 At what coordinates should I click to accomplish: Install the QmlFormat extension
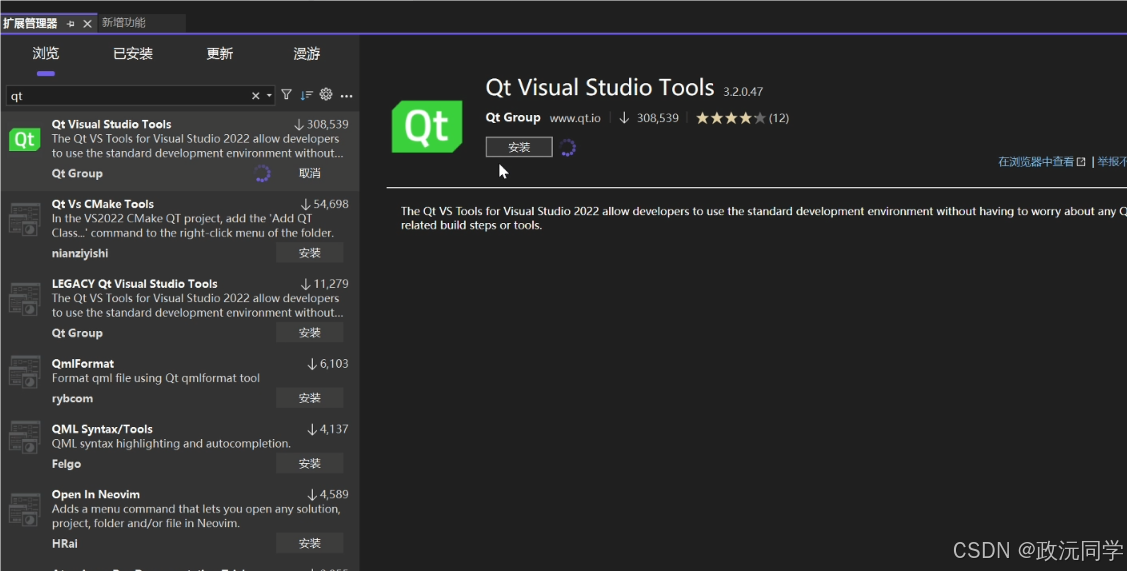pos(309,398)
